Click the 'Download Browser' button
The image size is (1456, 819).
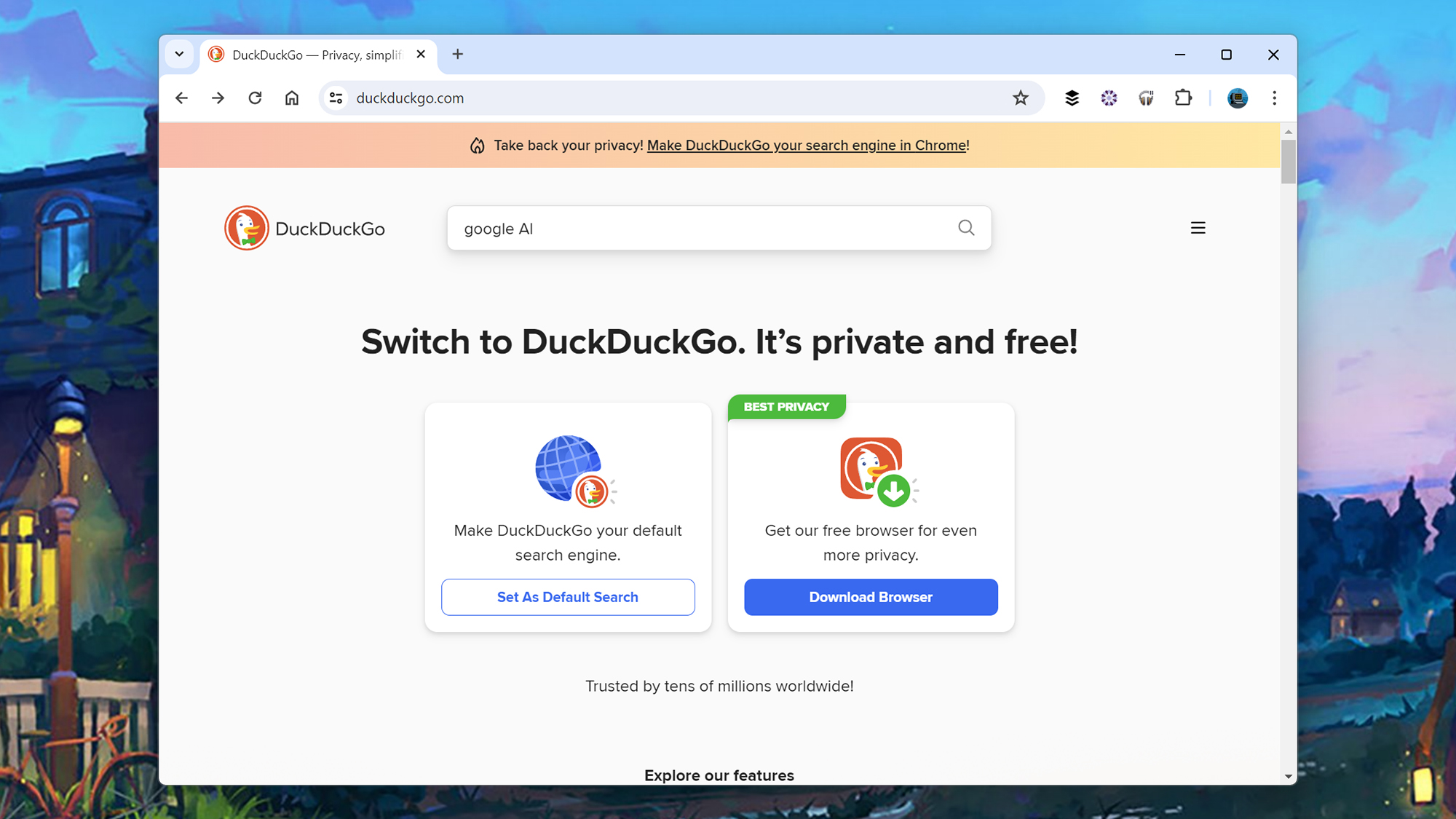pos(870,597)
